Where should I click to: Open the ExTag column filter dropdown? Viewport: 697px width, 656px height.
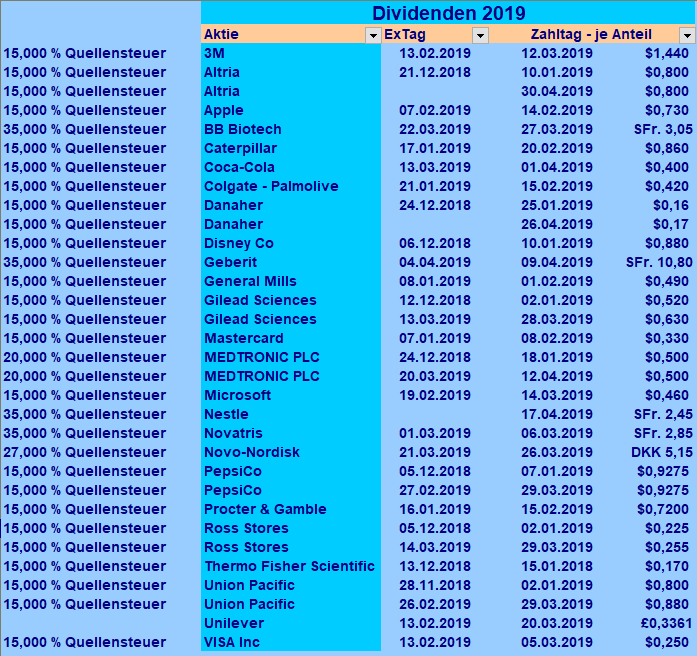pyautogui.click(x=480, y=35)
